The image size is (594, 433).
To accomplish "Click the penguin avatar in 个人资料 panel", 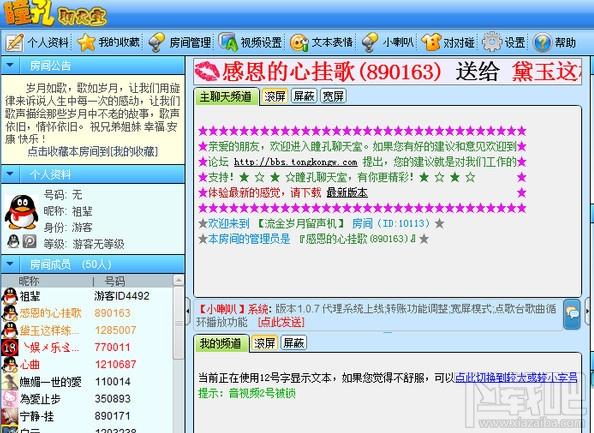I will pos(22,212).
